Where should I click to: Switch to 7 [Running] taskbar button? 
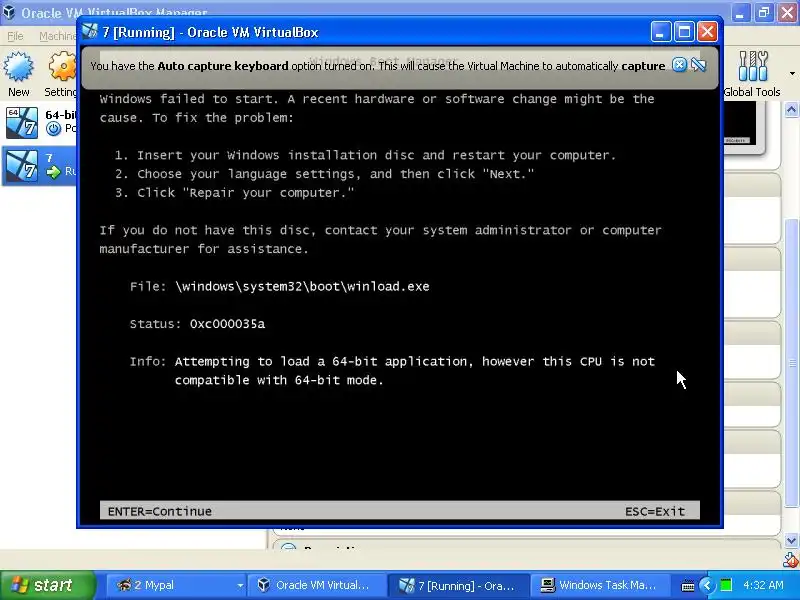point(457,585)
